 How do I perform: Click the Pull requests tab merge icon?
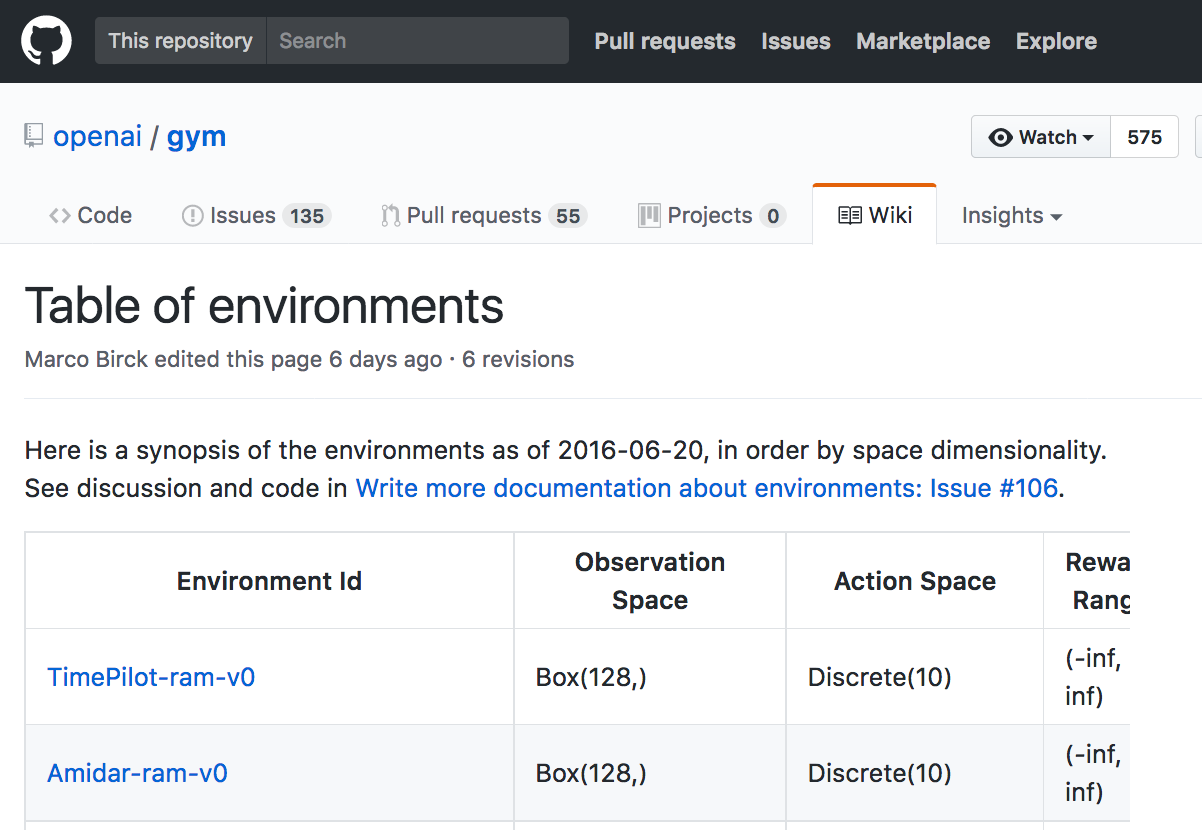(391, 216)
